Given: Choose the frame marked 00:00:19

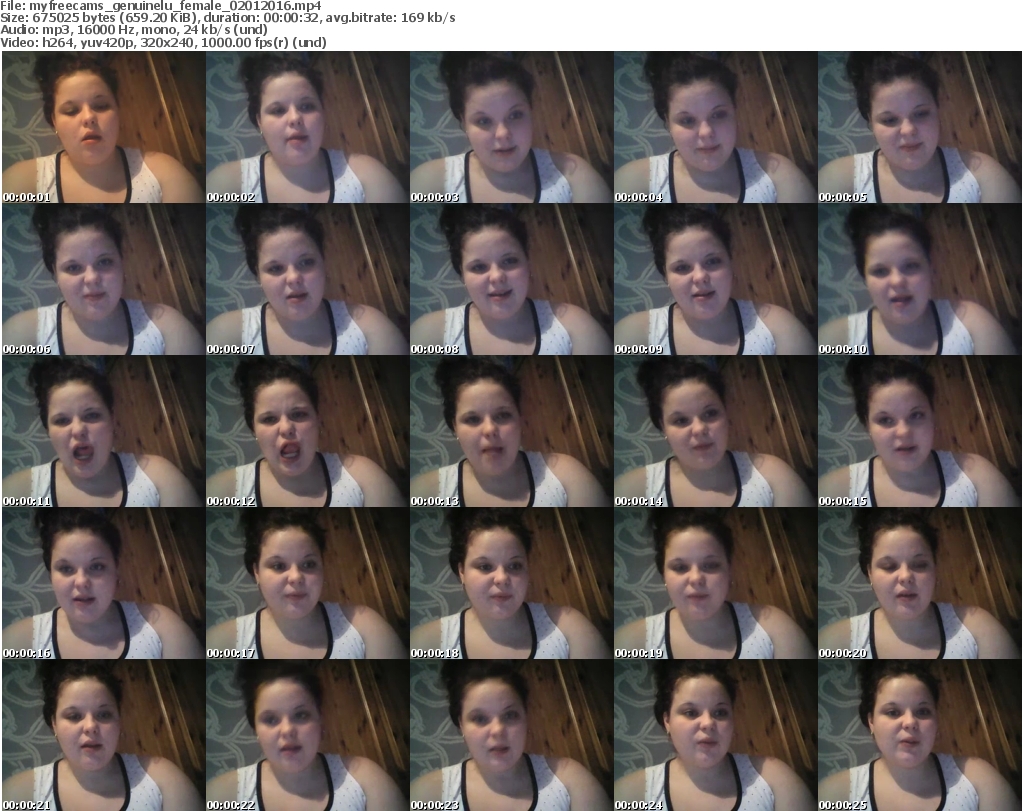Looking at the screenshot, I should click(x=716, y=584).
